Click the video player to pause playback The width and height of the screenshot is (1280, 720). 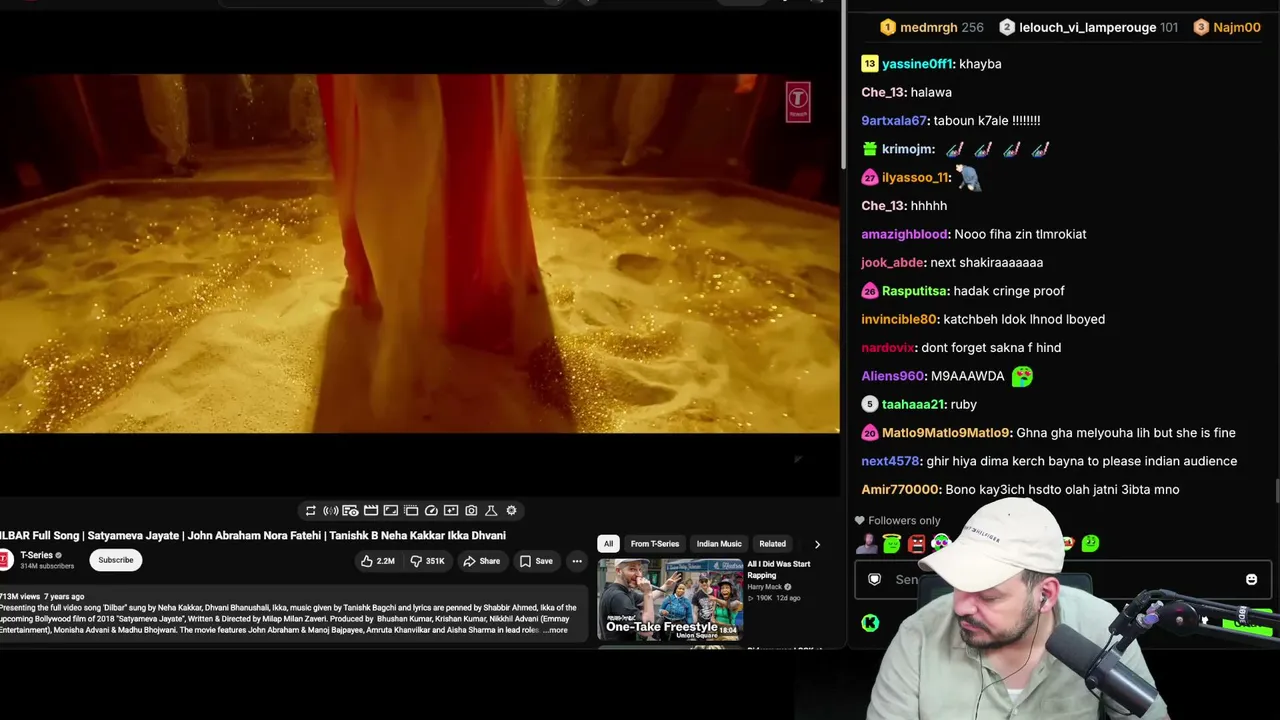tap(420, 253)
